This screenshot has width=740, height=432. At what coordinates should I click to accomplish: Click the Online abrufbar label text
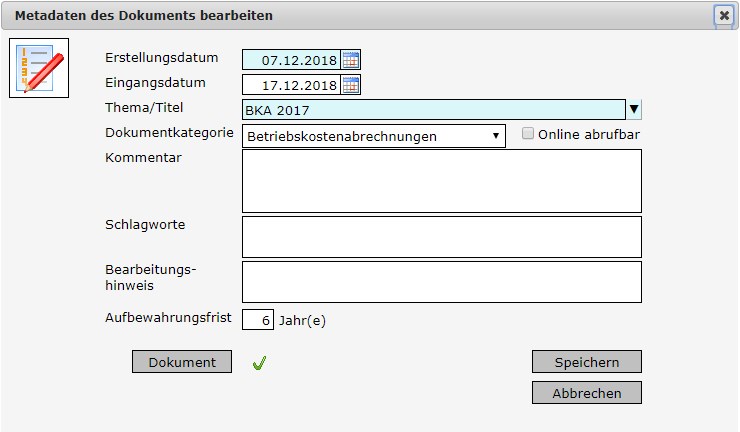589,135
